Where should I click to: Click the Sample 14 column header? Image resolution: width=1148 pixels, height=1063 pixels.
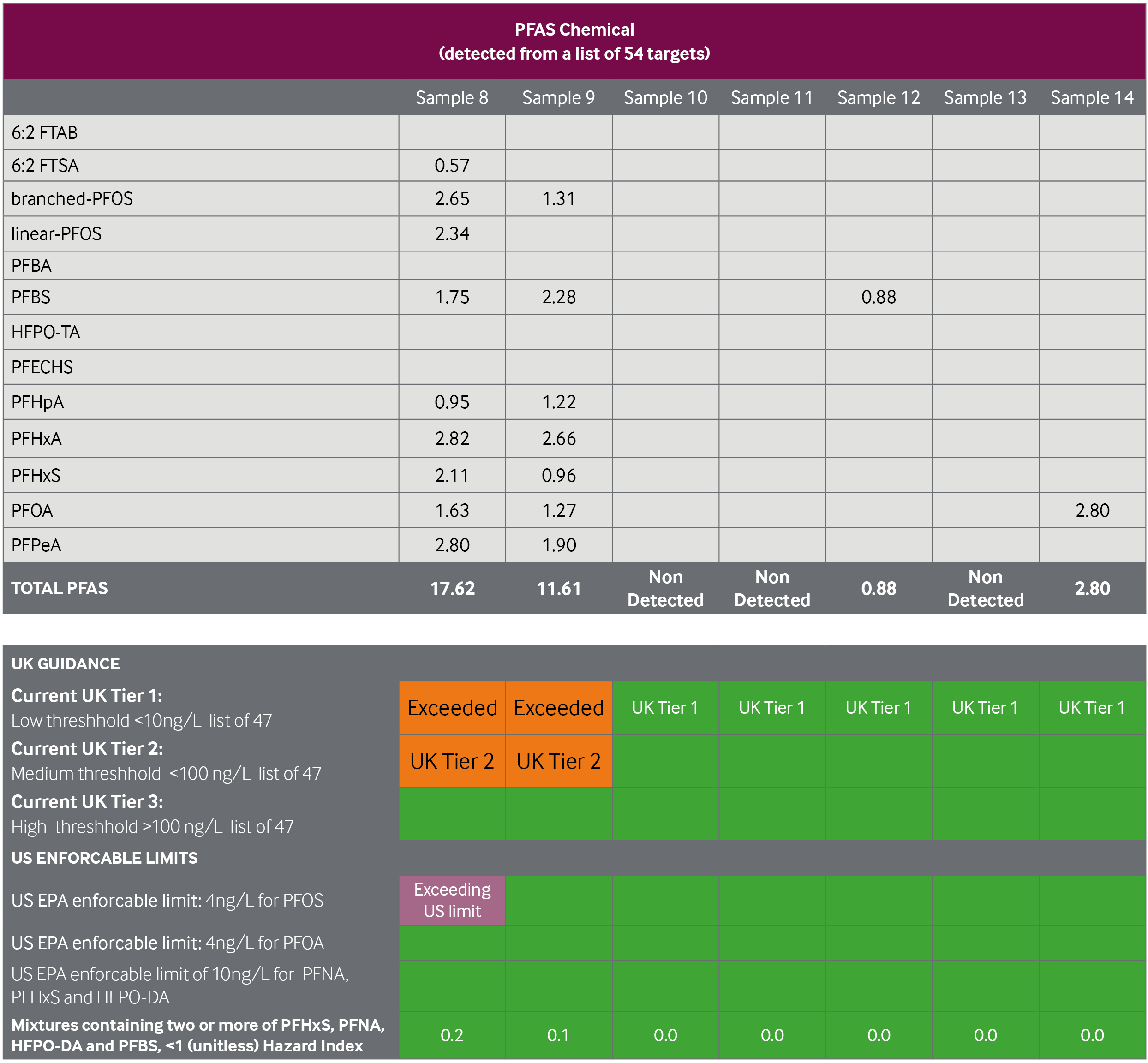[x=1092, y=98]
